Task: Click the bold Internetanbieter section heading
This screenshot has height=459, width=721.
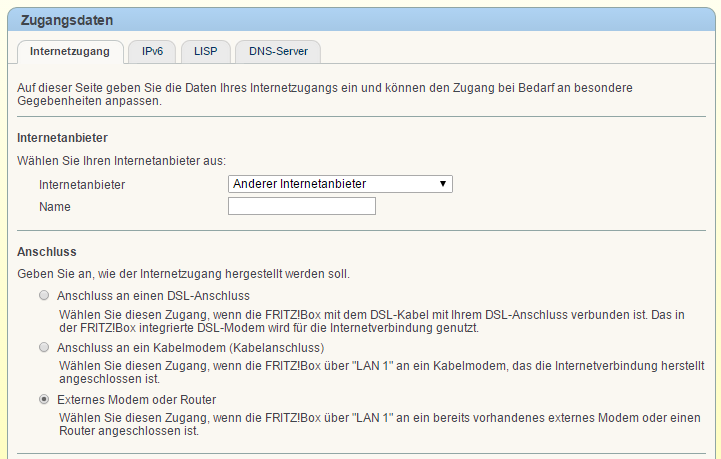Action: click(62, 137)
